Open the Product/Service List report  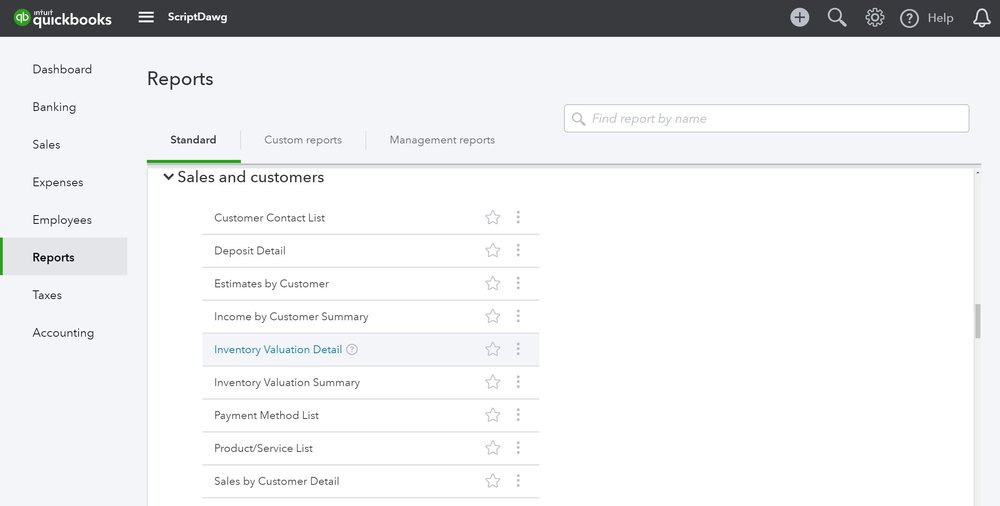(263, 449)
